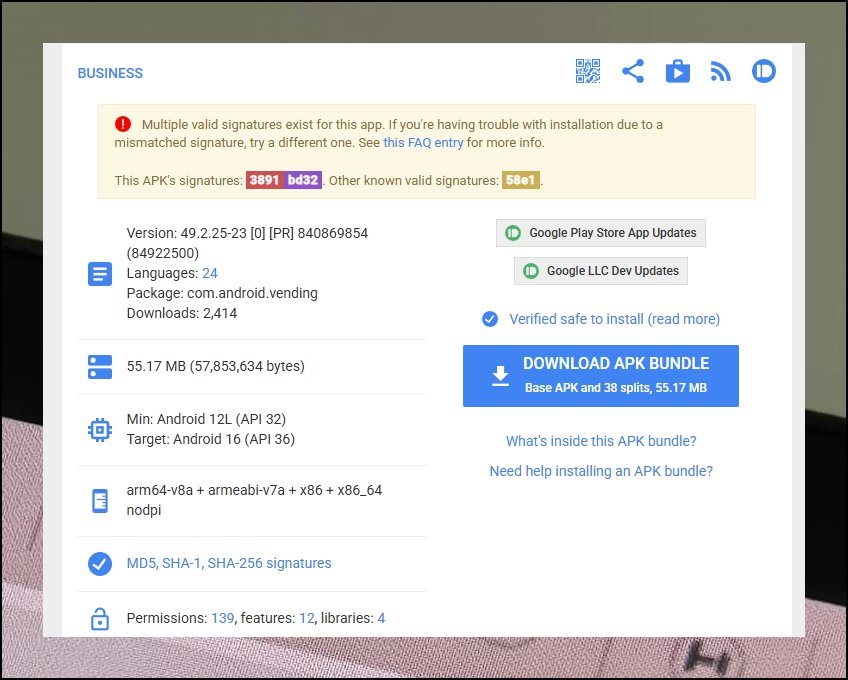848x680 pixels.
Task: Click the Pushbullet icon in header
Action: point(764,71)
